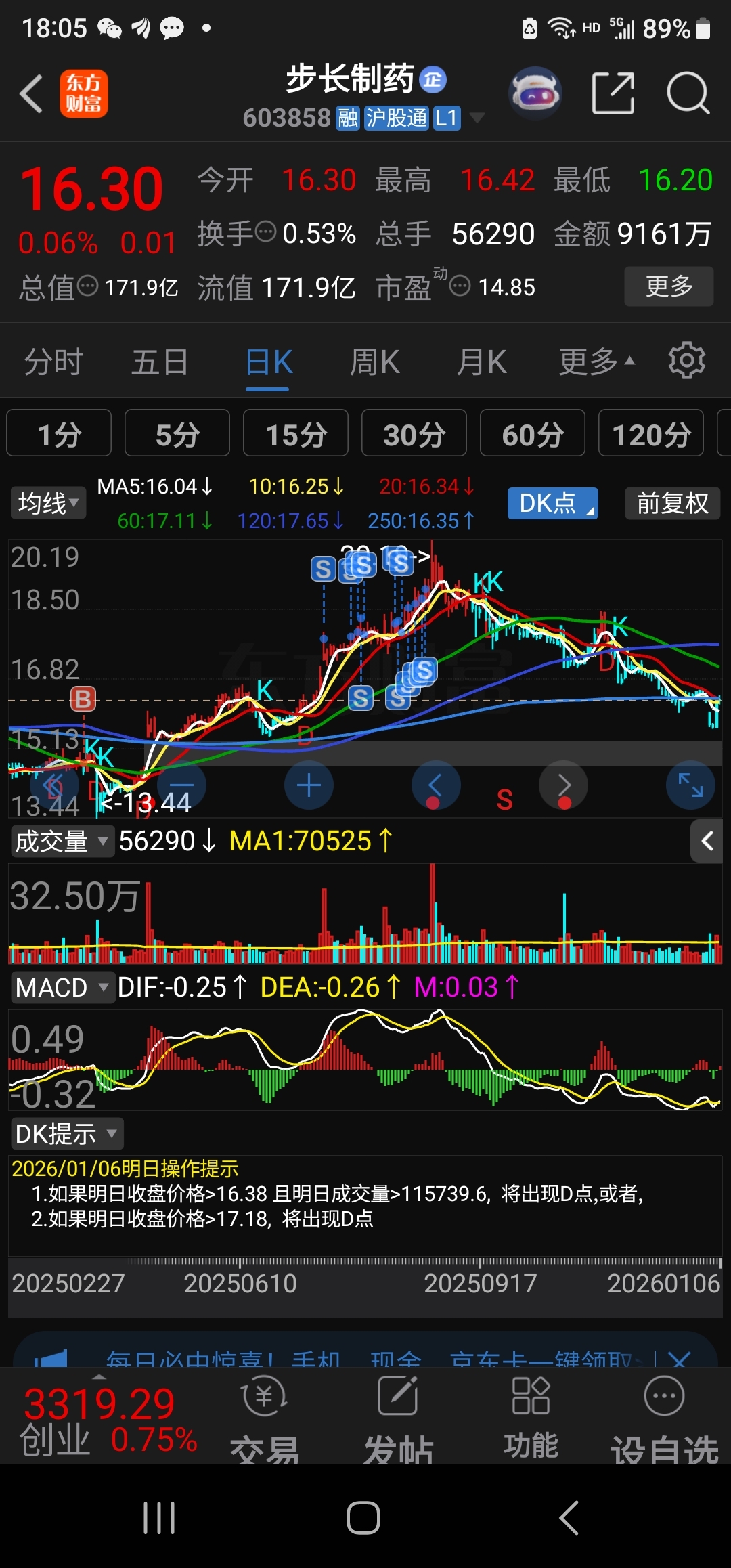Open chart settings gear icon
Viewport: 731px width, 1568px height.
[686, 360]
